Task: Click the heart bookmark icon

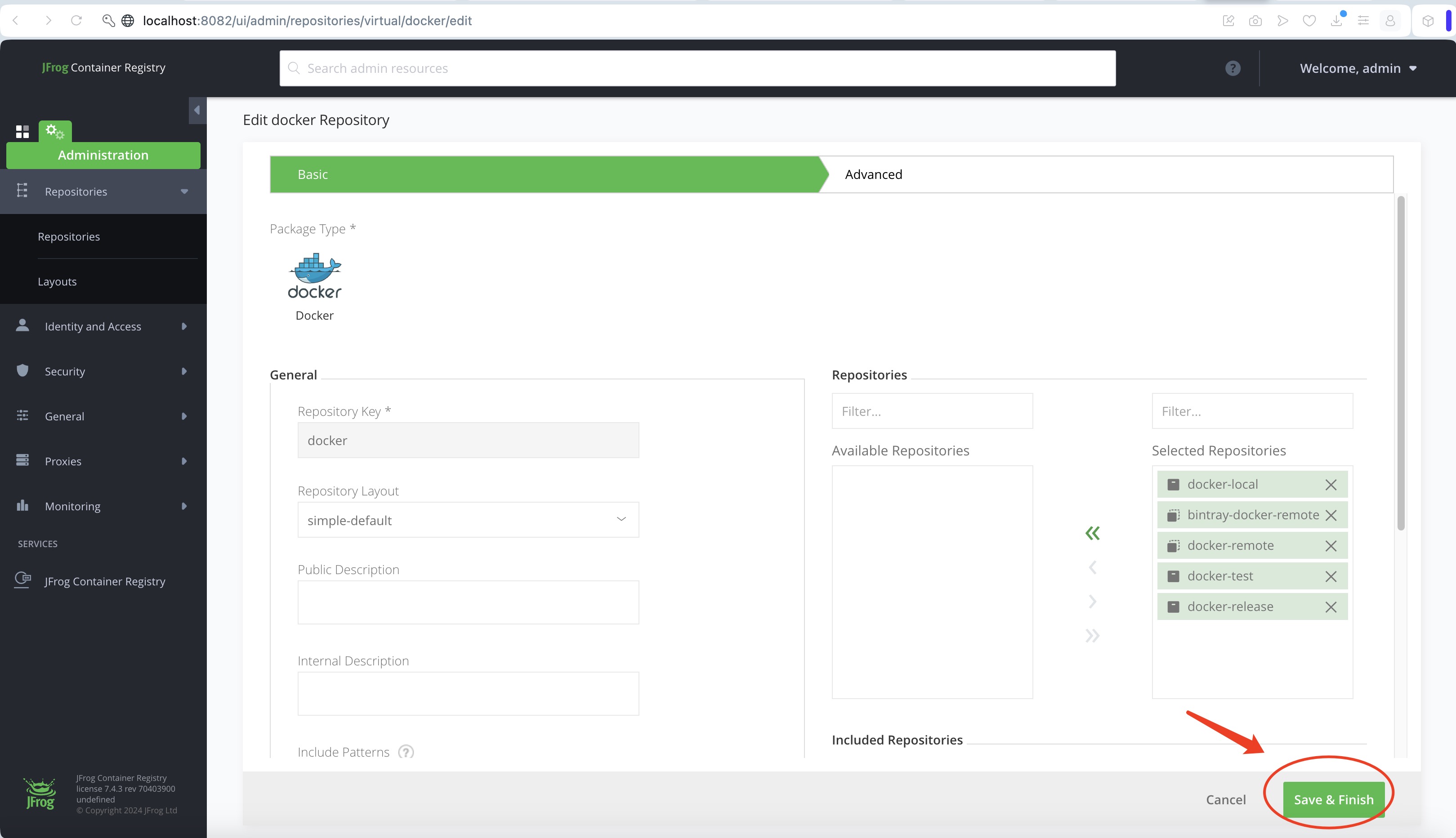Action: [1309, 21]
